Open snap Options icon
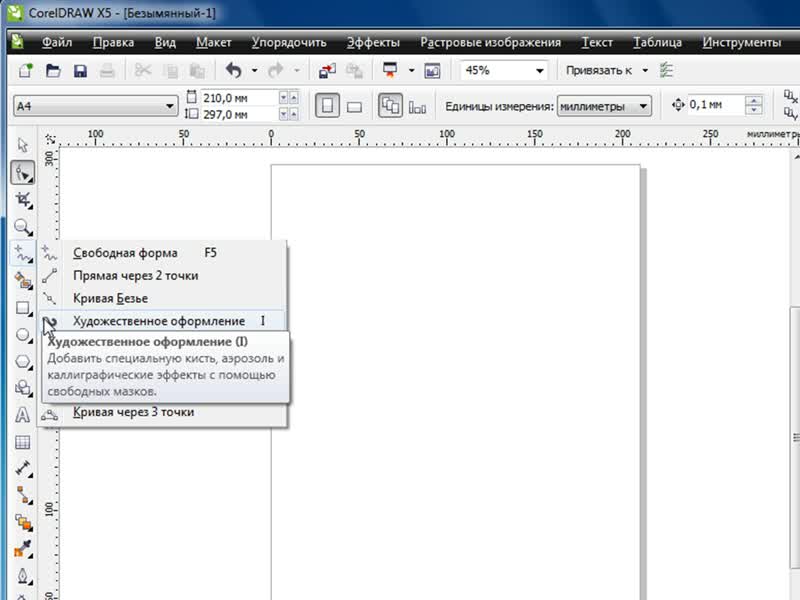 click(666, 70)
